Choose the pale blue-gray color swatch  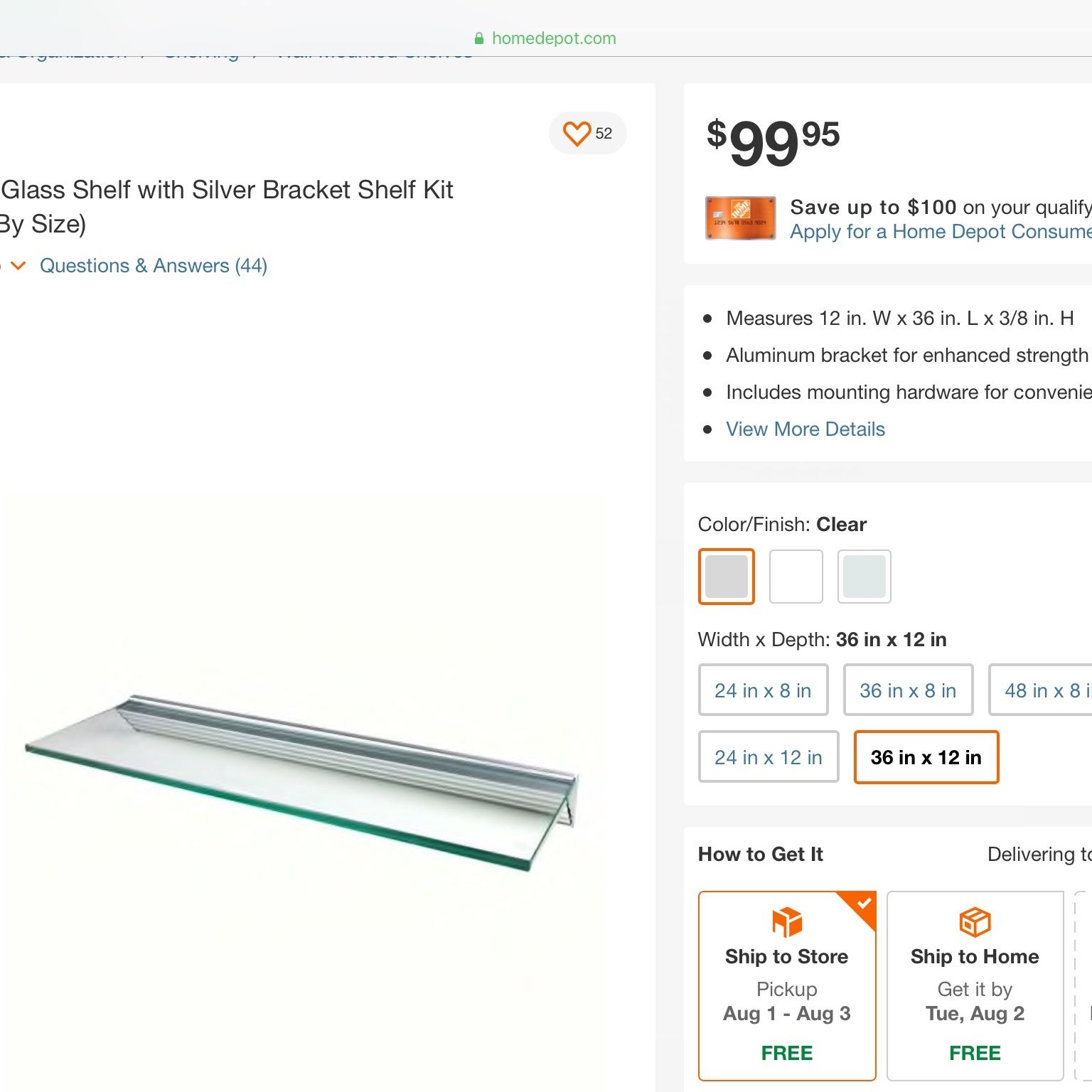click(x=864, y=576)
